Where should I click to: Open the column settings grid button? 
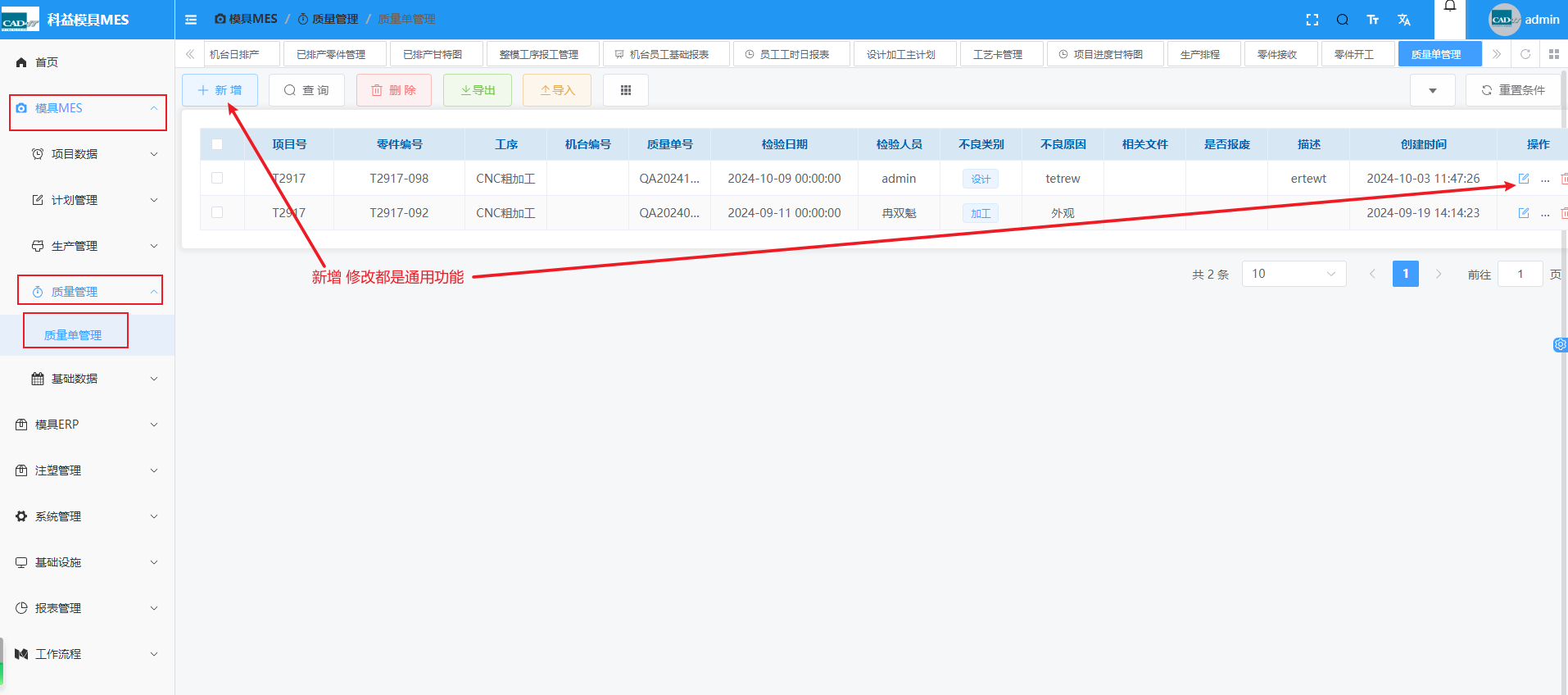626,90
